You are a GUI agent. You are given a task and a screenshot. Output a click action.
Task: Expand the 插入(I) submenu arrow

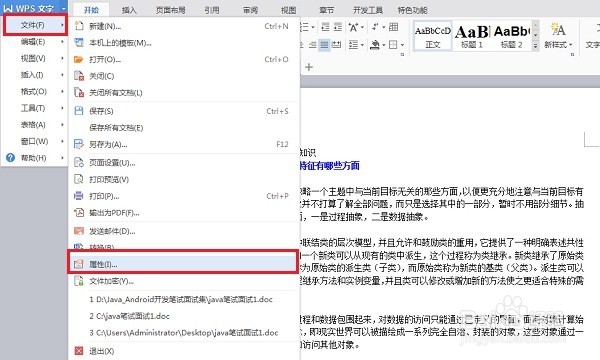(62, 75)
